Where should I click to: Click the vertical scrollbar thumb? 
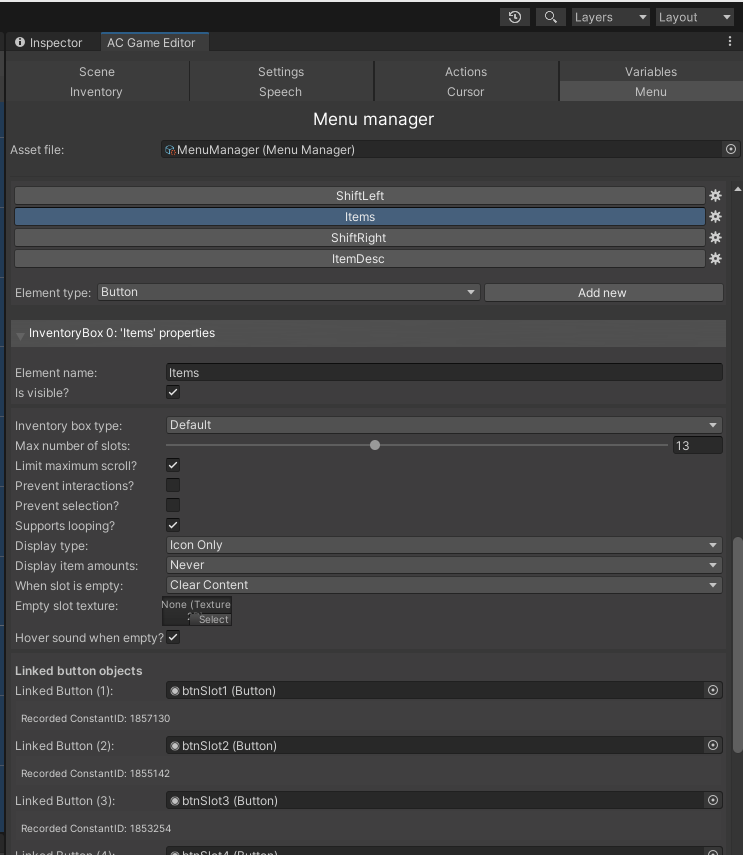tap(737, 645)
